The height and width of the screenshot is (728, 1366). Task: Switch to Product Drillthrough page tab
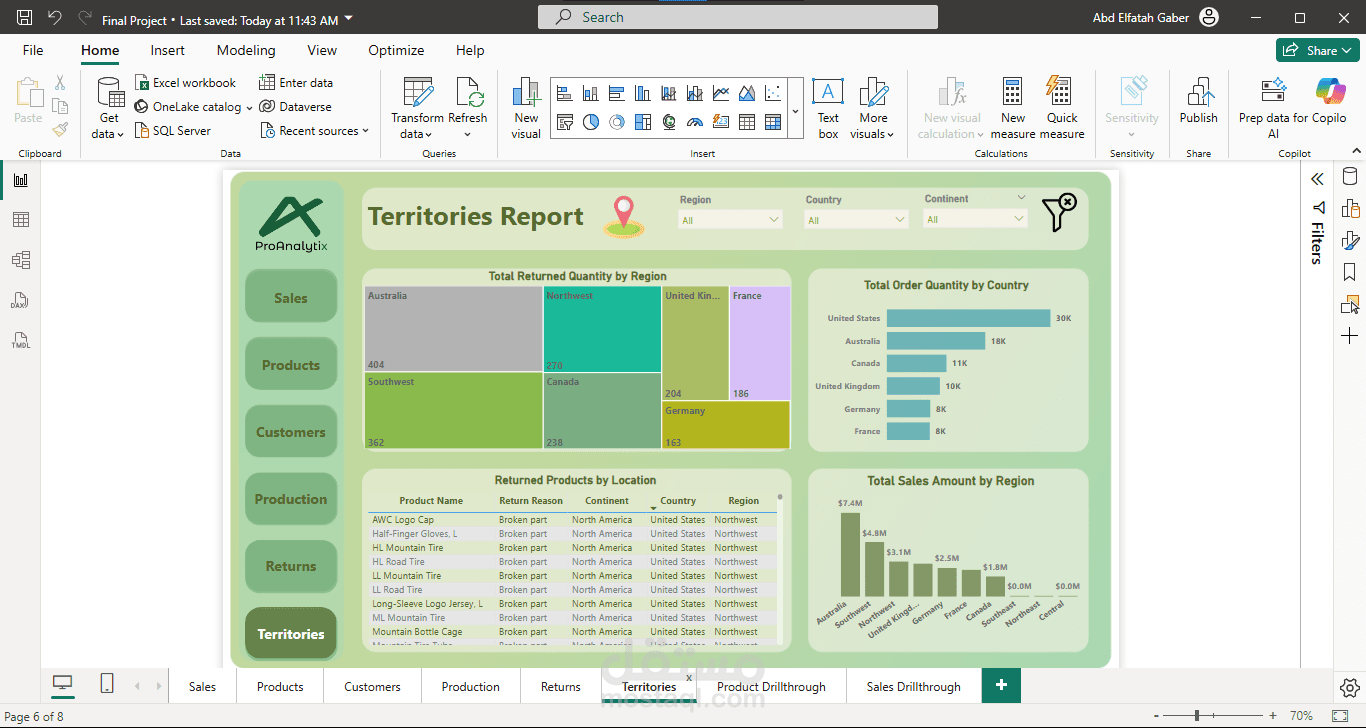771,687
